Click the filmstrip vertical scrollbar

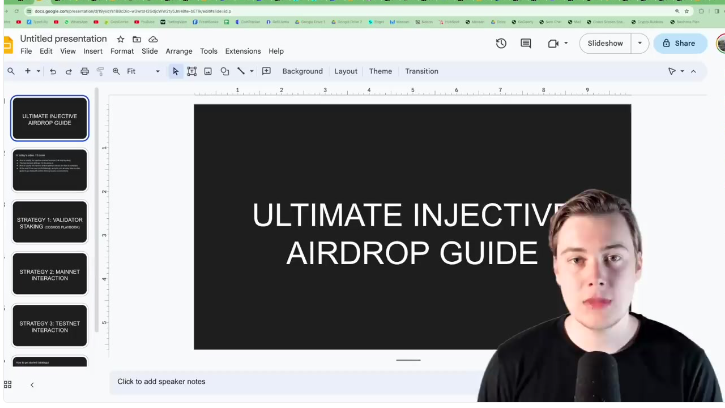coord(97,210)
